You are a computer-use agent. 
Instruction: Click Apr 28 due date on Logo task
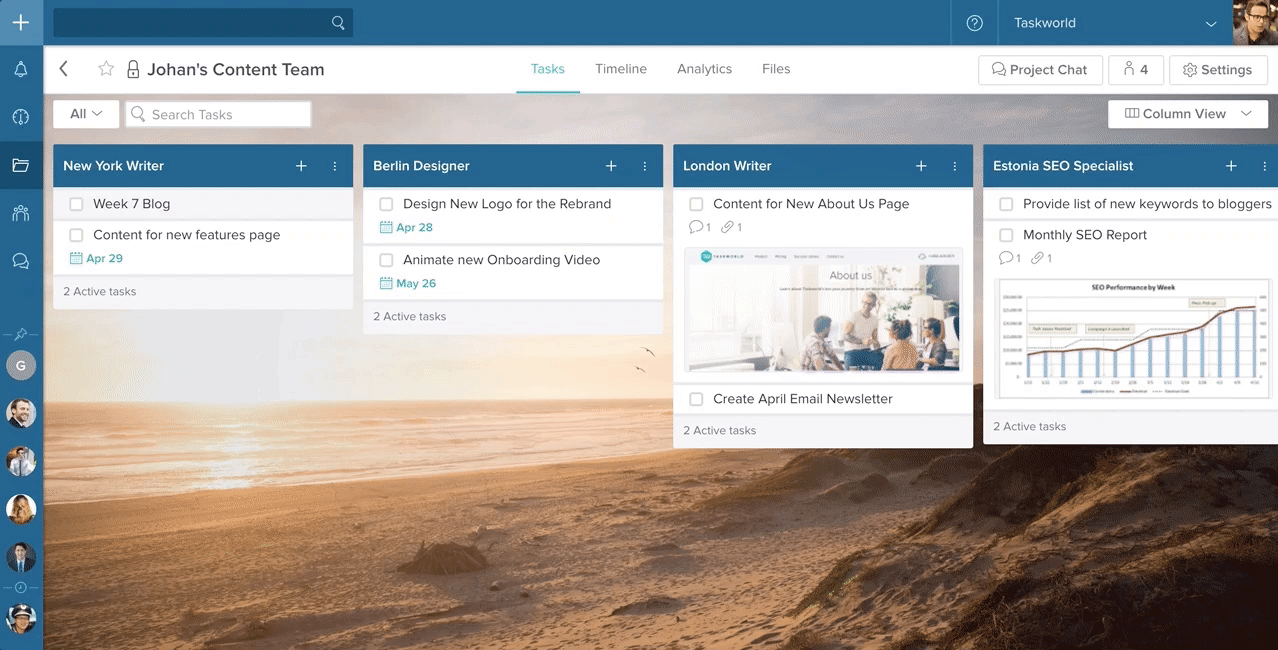(x=406, y=227)
